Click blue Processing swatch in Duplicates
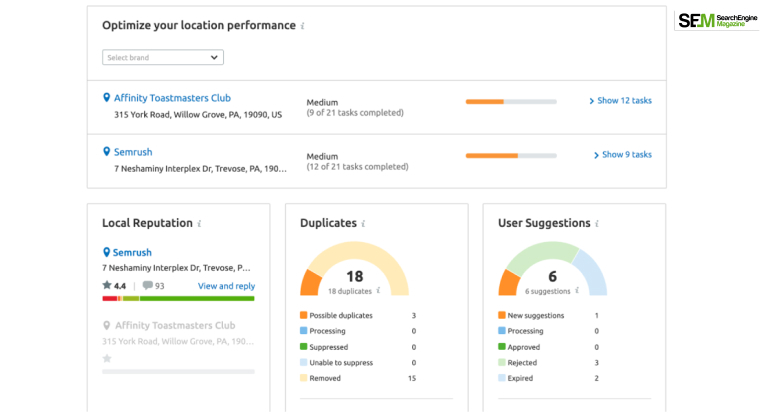This screenshot has width=770, height=414. pyautogui.click(x=303, y=331)
